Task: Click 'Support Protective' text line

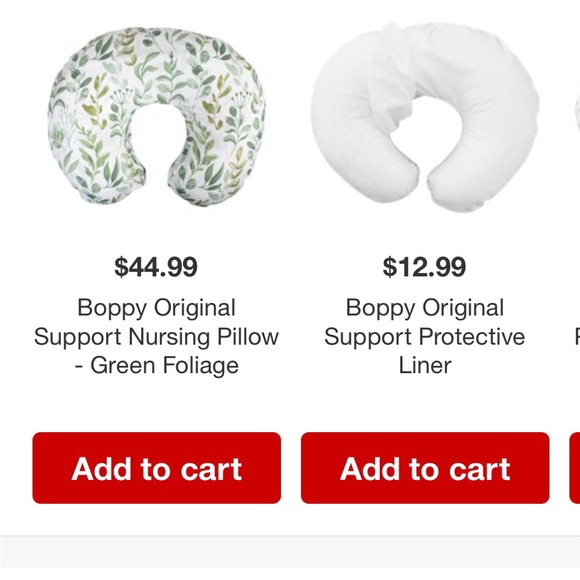Action: click(425, 337)
